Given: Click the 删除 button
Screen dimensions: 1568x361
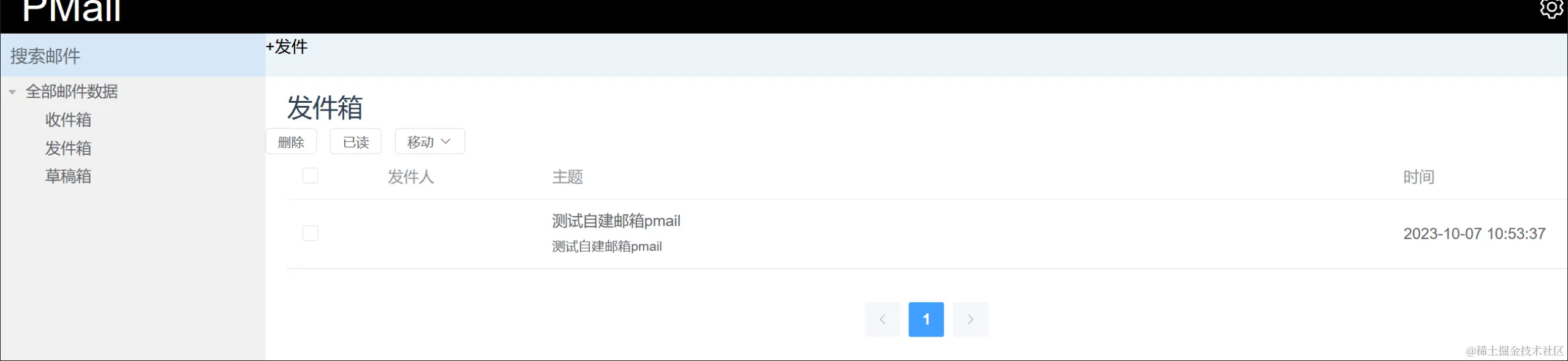Looking at the screenshot, I should pos(291,142).
